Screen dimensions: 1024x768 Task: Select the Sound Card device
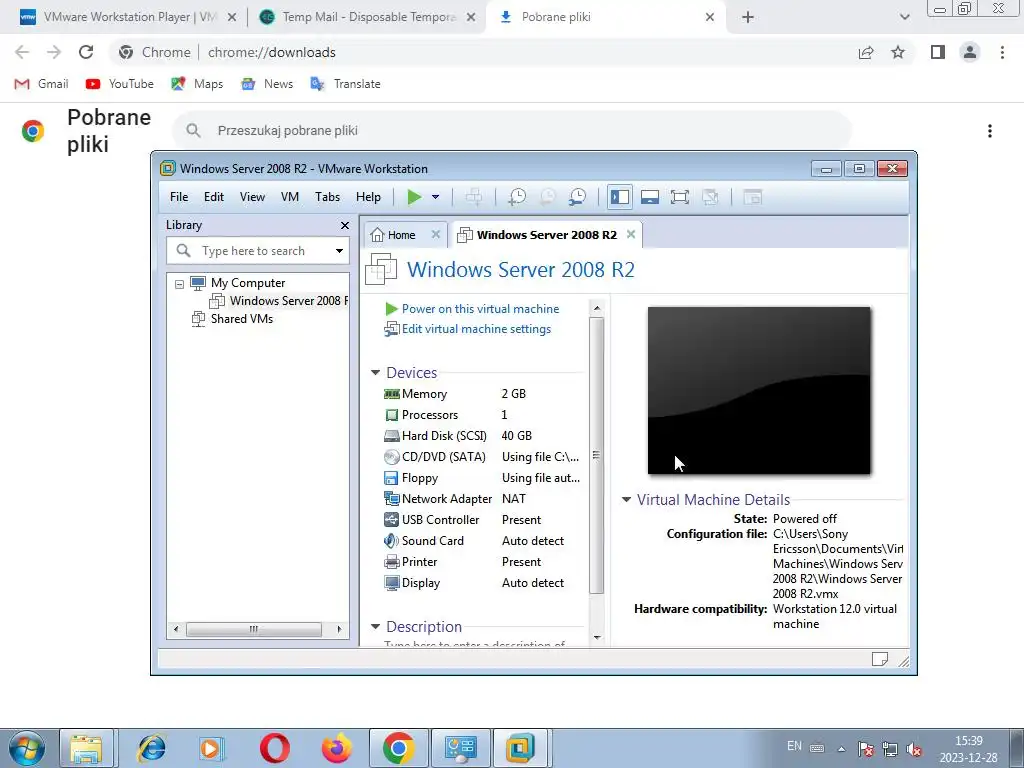pos(482,541)
